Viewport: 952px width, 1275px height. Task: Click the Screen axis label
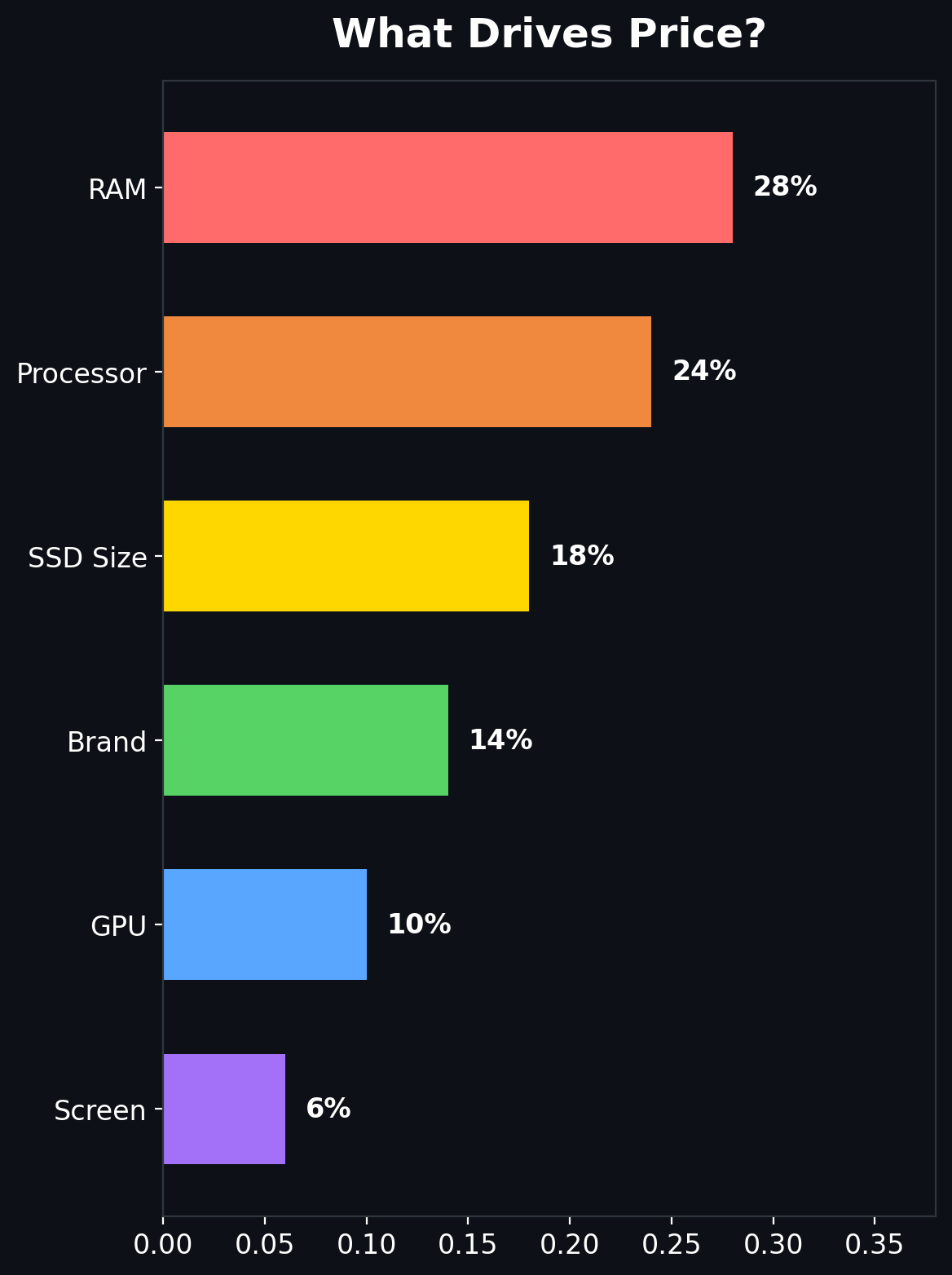pyautogui.click(x=100, y=1110)
